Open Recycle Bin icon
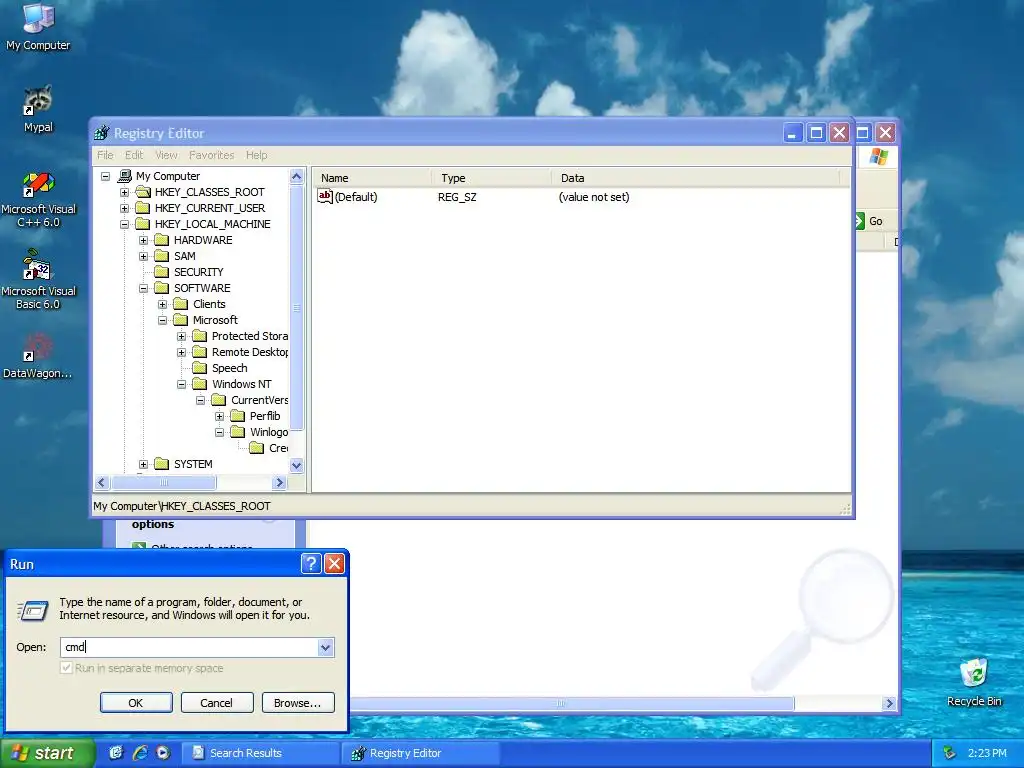This screenshot has height=768, width=1024. 974,682
